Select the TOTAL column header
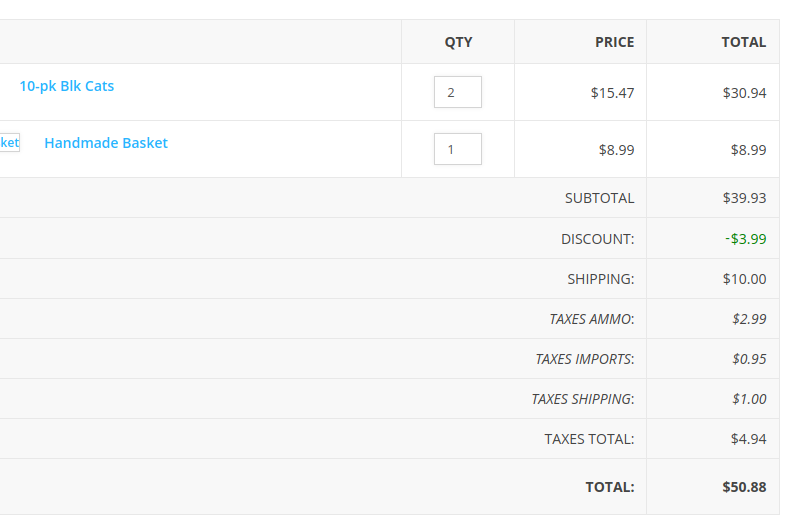Screen dimensions: 802x527 pos(744,42)
